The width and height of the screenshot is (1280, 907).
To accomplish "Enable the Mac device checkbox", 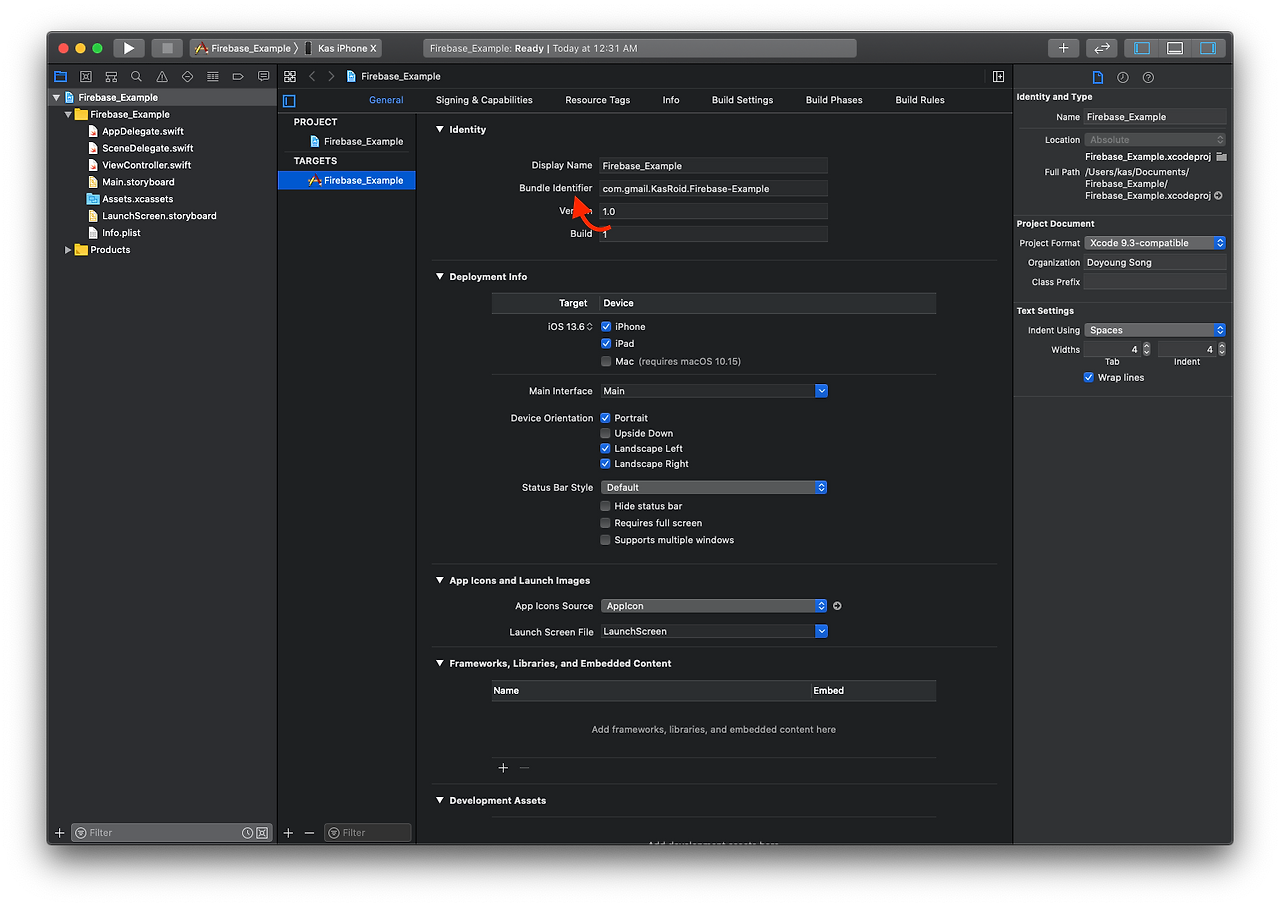I will tap(606, 361).
